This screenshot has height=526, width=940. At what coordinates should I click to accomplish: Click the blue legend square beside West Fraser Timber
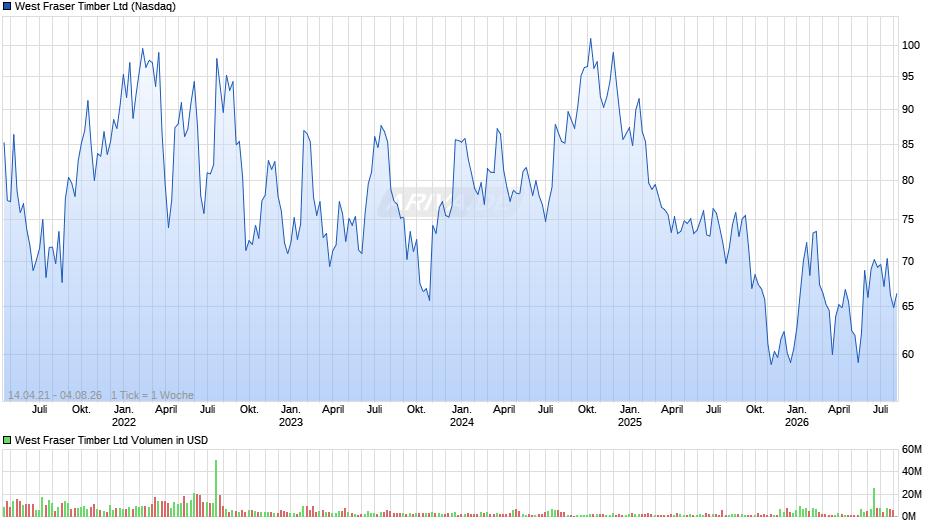point(7,7)
